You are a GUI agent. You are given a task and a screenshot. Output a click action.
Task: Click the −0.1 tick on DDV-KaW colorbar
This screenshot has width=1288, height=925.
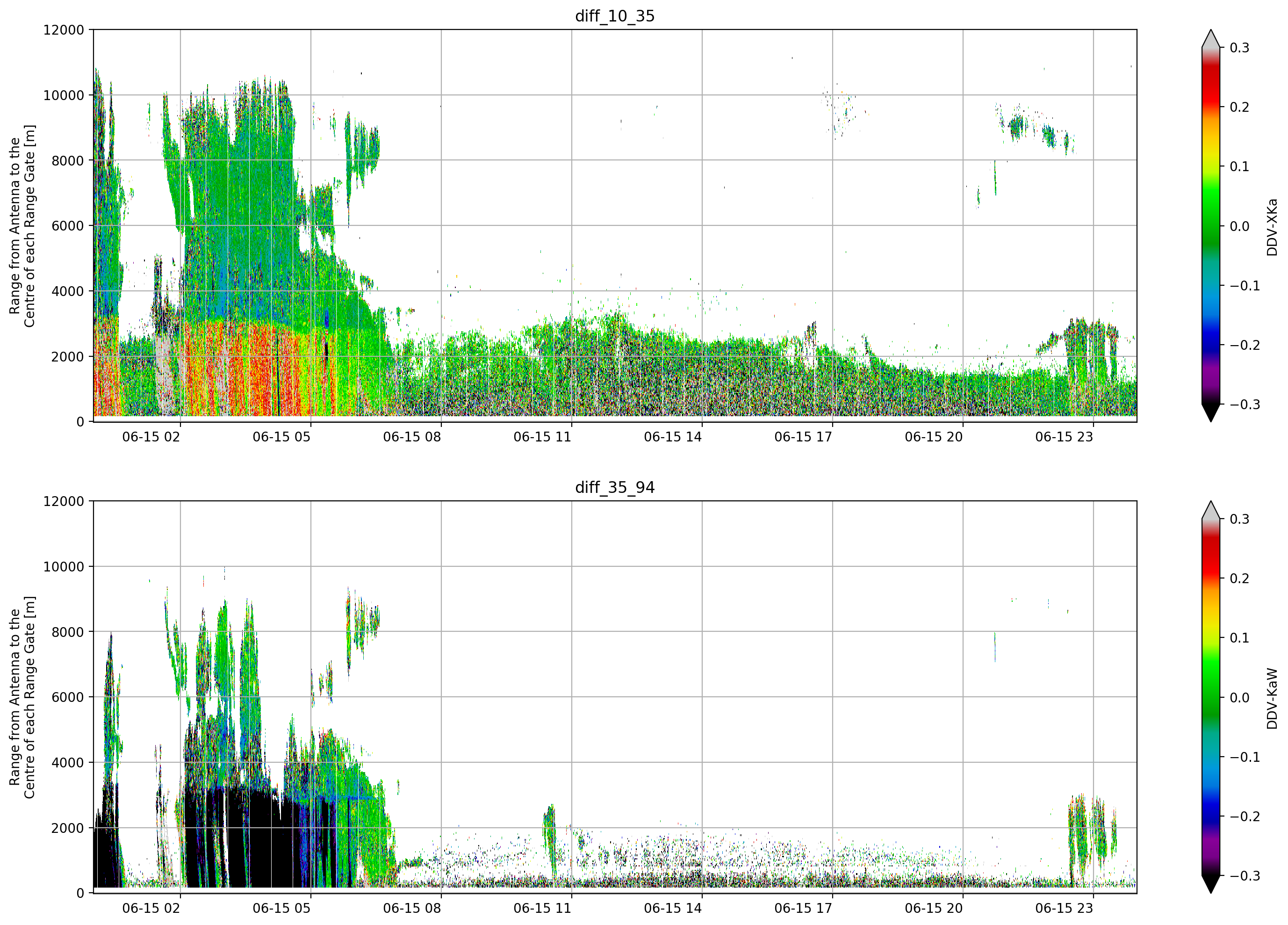pos(1245,757)
